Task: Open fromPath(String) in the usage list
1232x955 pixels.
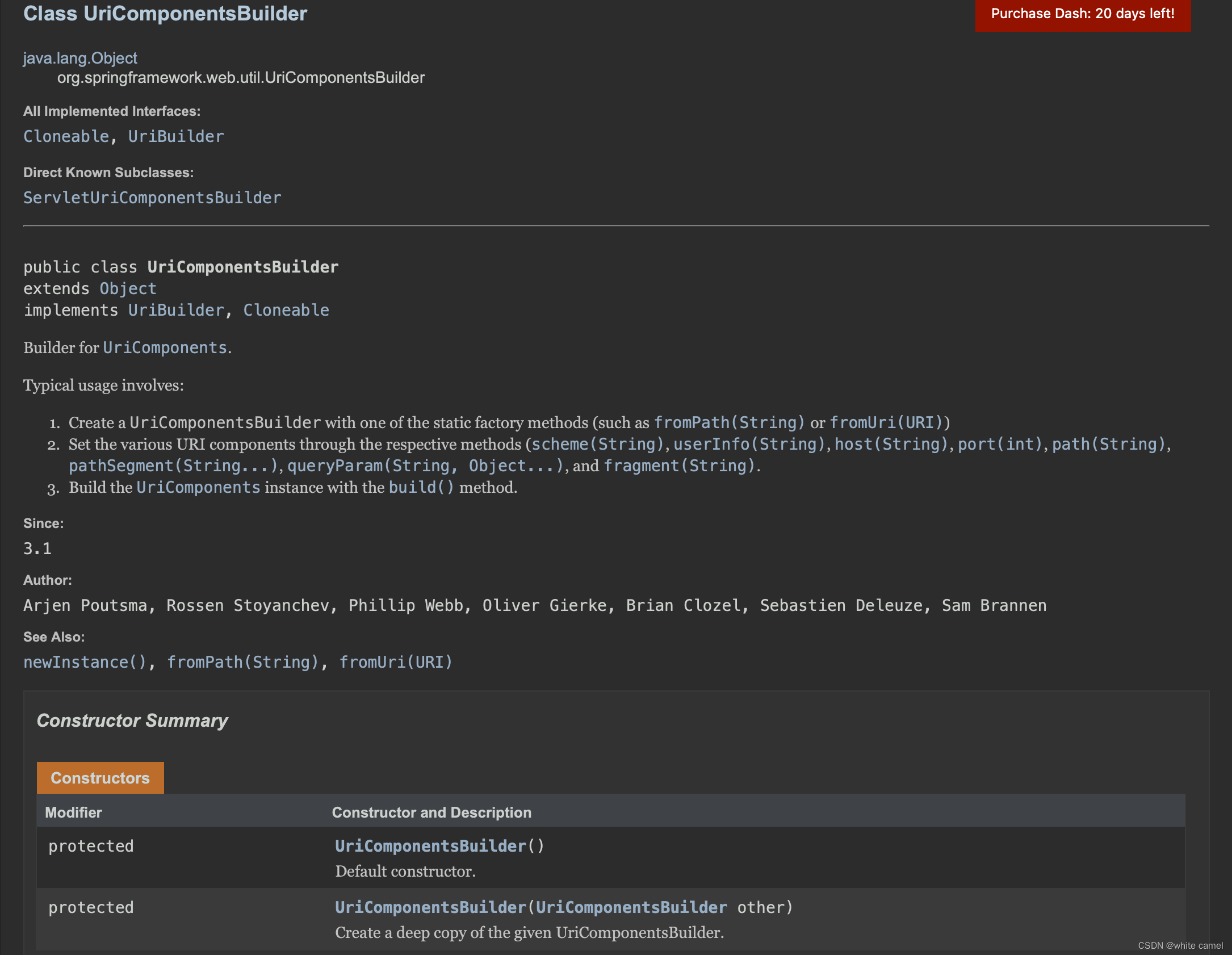Action: (x=729, y=422)
